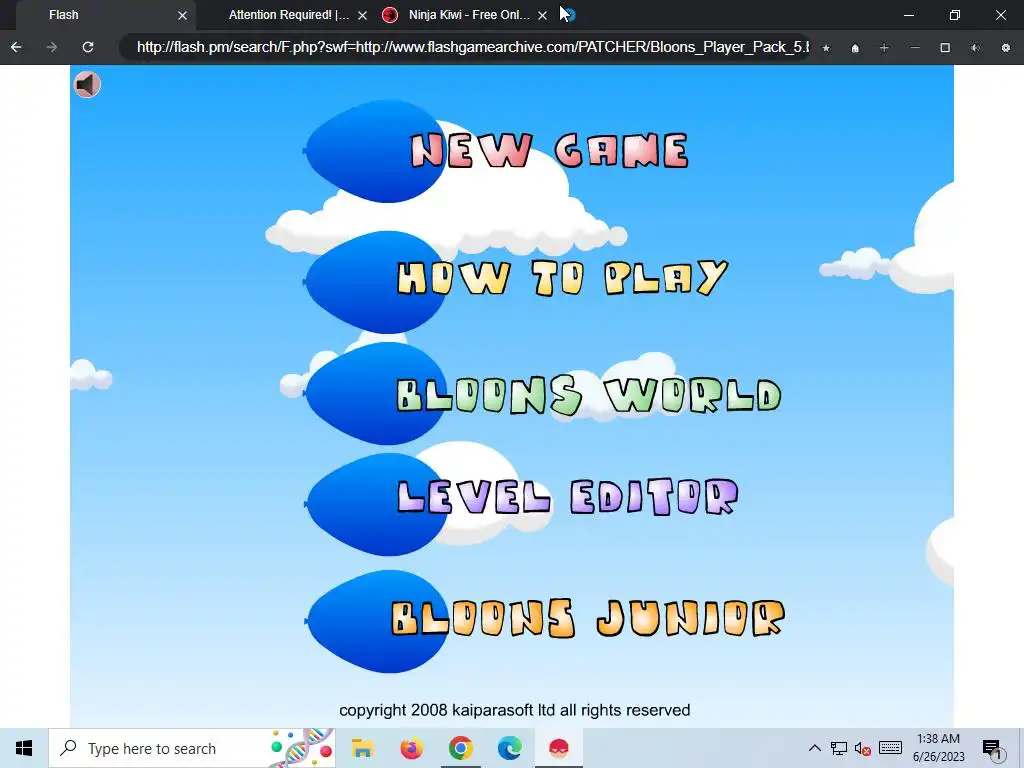This screenshot has width=1024, height=768.
Task: Start a New Game
Action: pyautogui.click(x=549, y=151)
